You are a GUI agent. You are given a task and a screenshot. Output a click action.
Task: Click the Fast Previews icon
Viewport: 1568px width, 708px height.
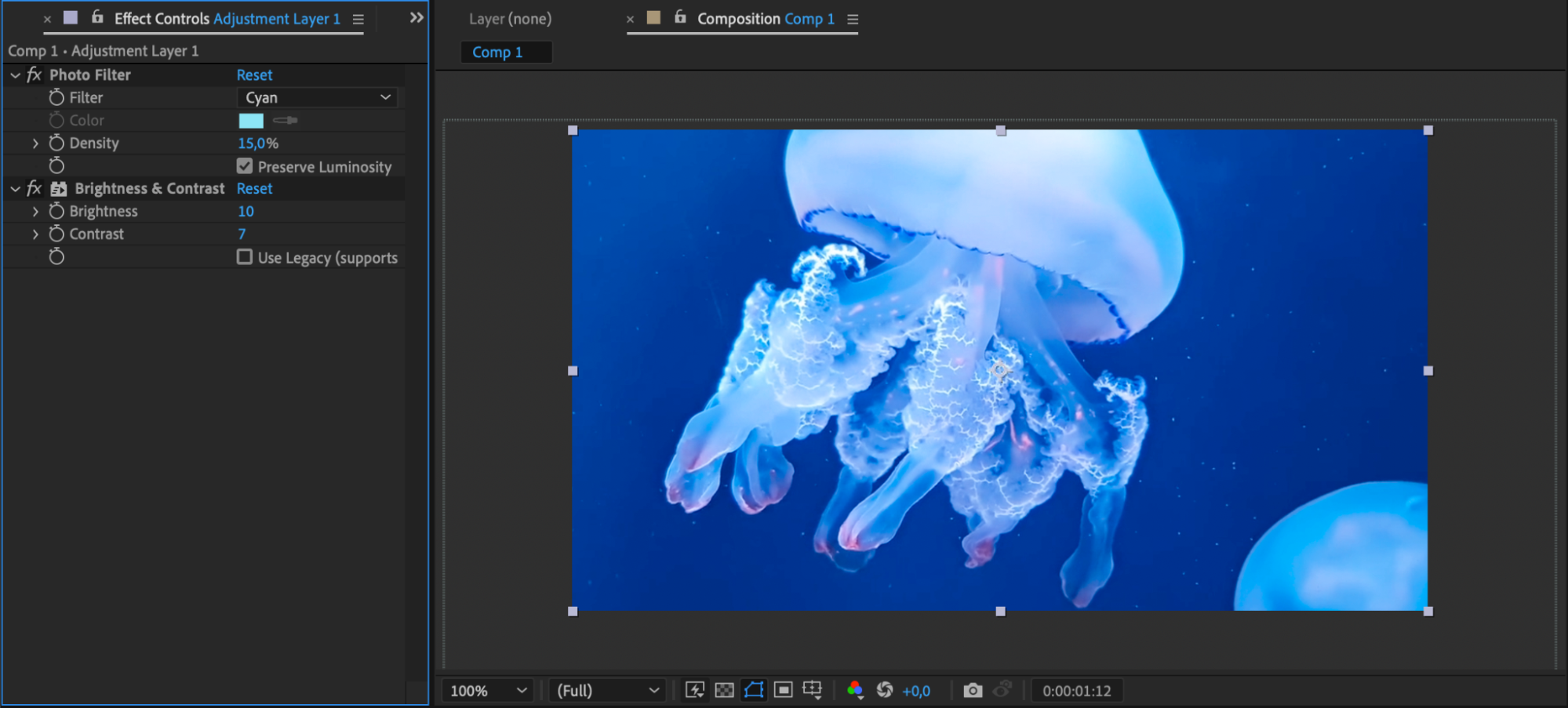(x=694, y=690)
